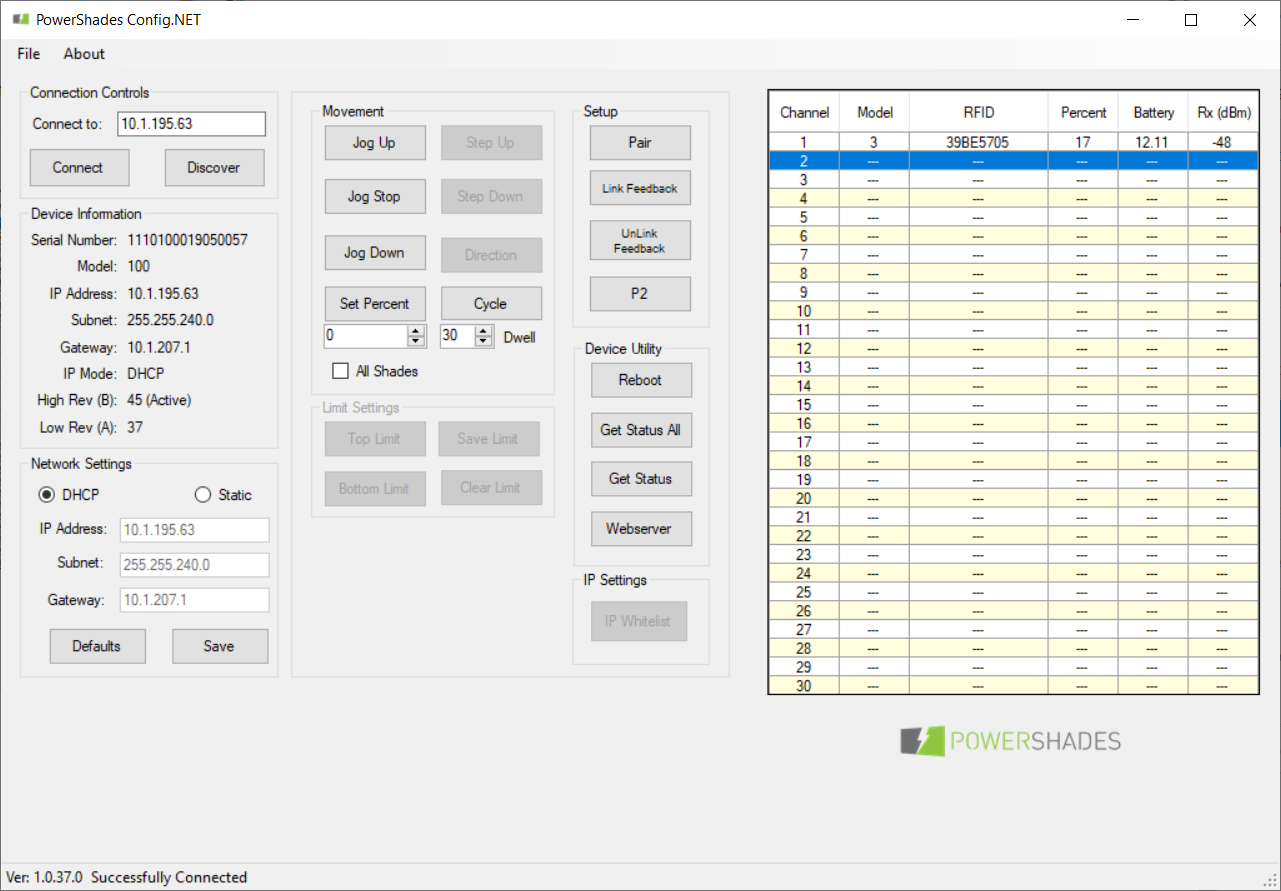1281x891 pixels.
Task: Click the Rx (dBm) column header
Action: coord(1223,112)
